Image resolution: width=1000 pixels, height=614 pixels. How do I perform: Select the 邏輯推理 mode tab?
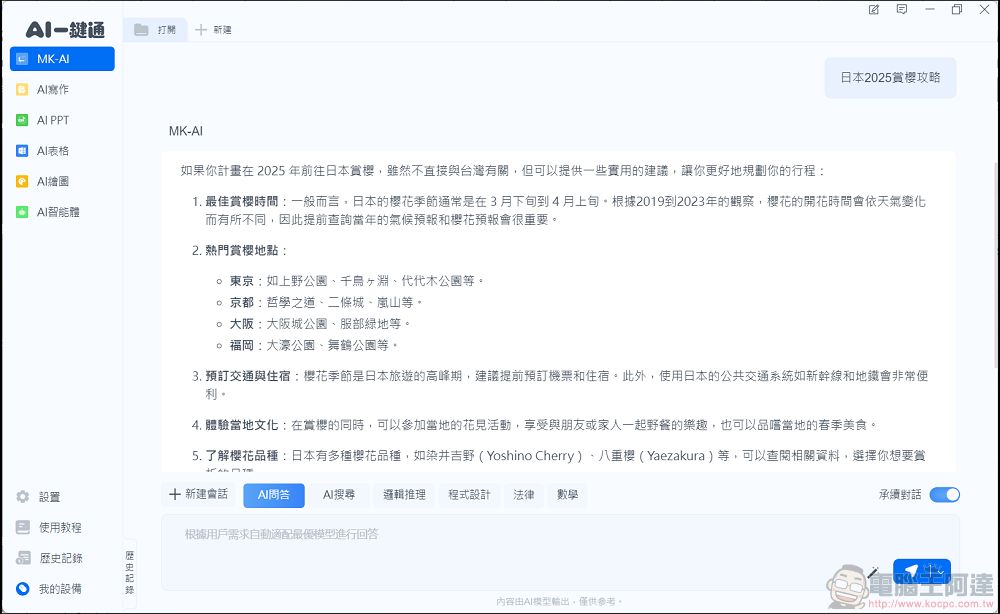404,494
